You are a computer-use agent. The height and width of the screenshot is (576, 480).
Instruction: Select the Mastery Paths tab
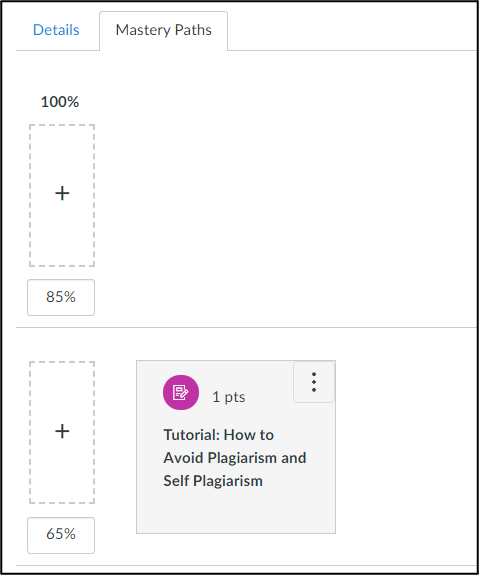163,30
